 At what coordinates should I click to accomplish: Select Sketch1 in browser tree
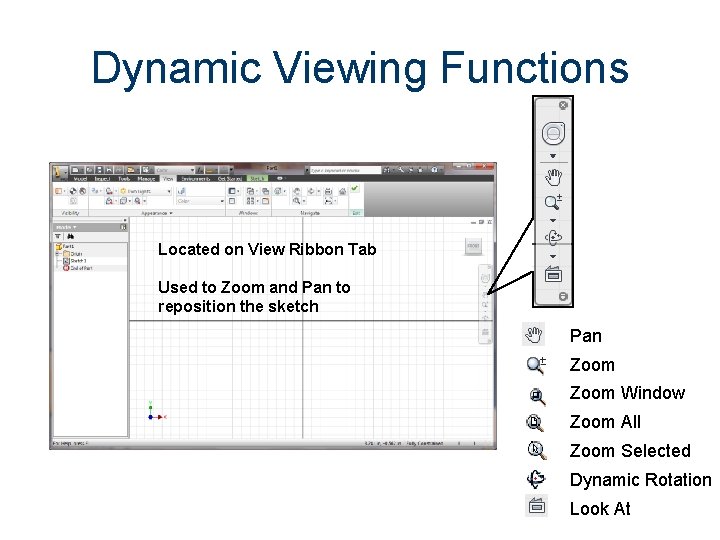click(x=75, y=261)
